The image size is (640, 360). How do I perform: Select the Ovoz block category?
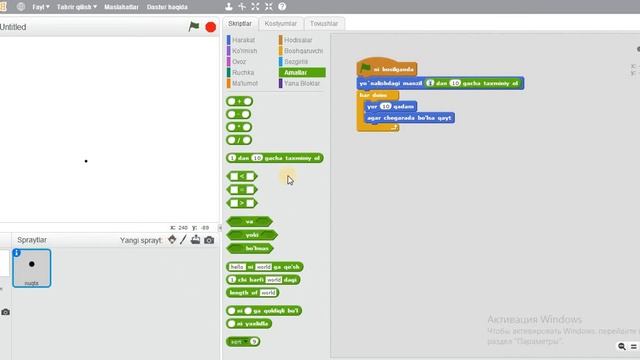[x=239, y=62]
